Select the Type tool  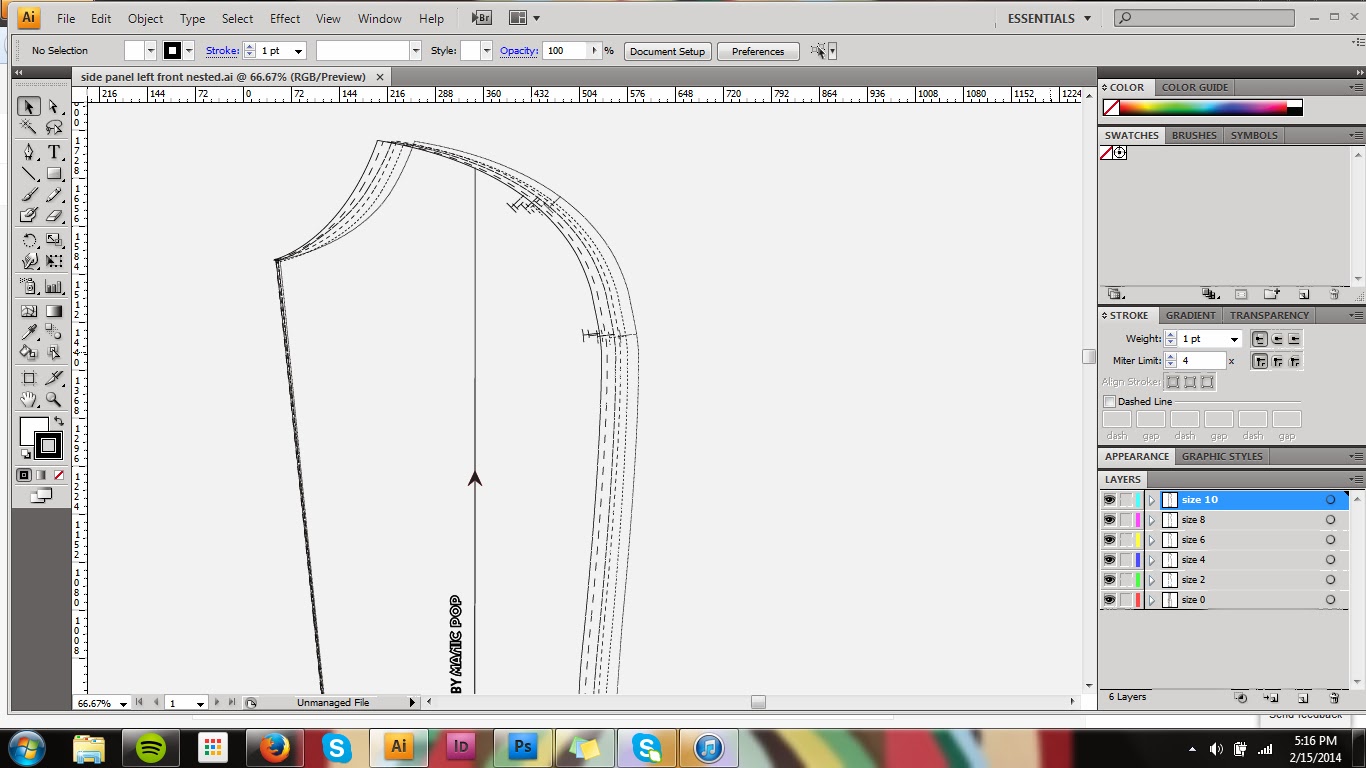pos(54,152)
